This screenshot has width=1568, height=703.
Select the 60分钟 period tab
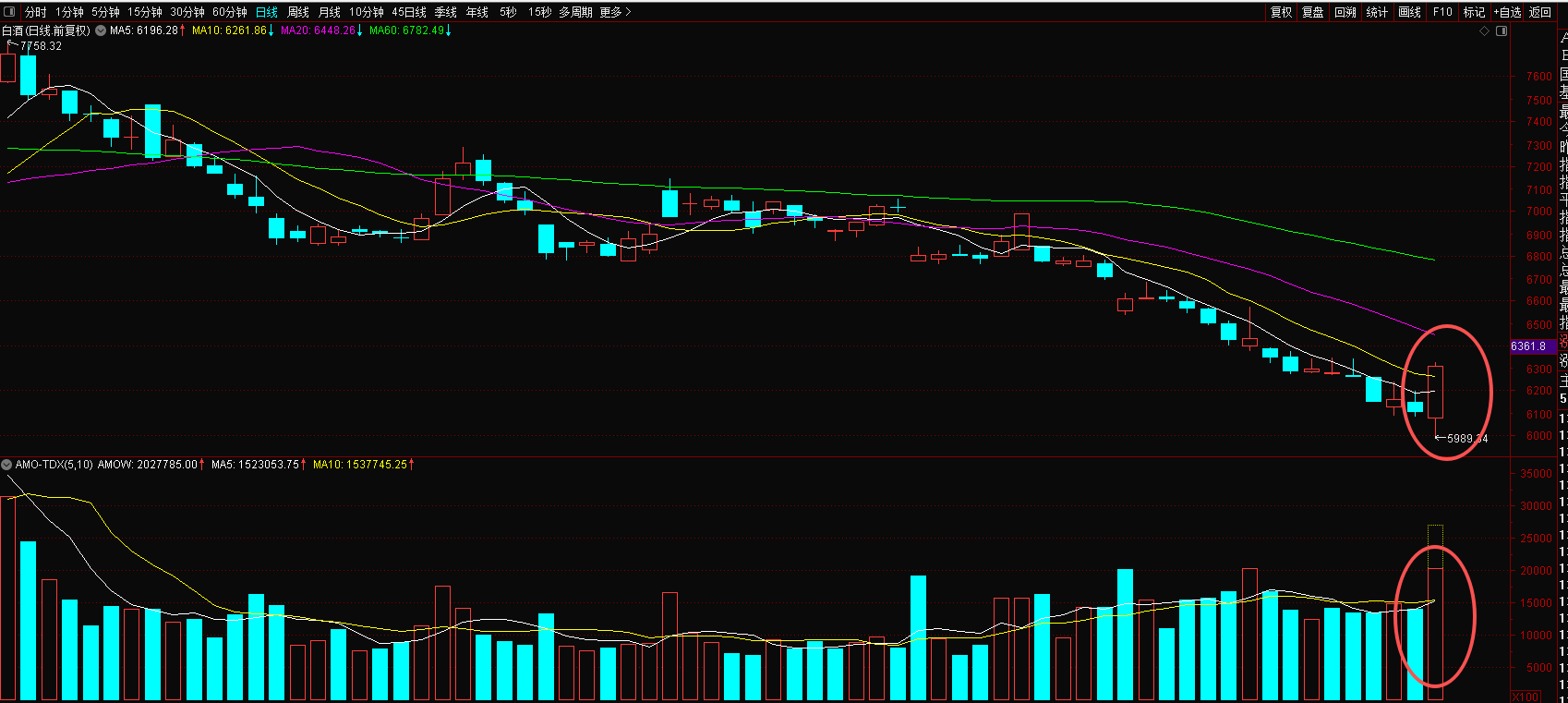[x=229, y=12]
